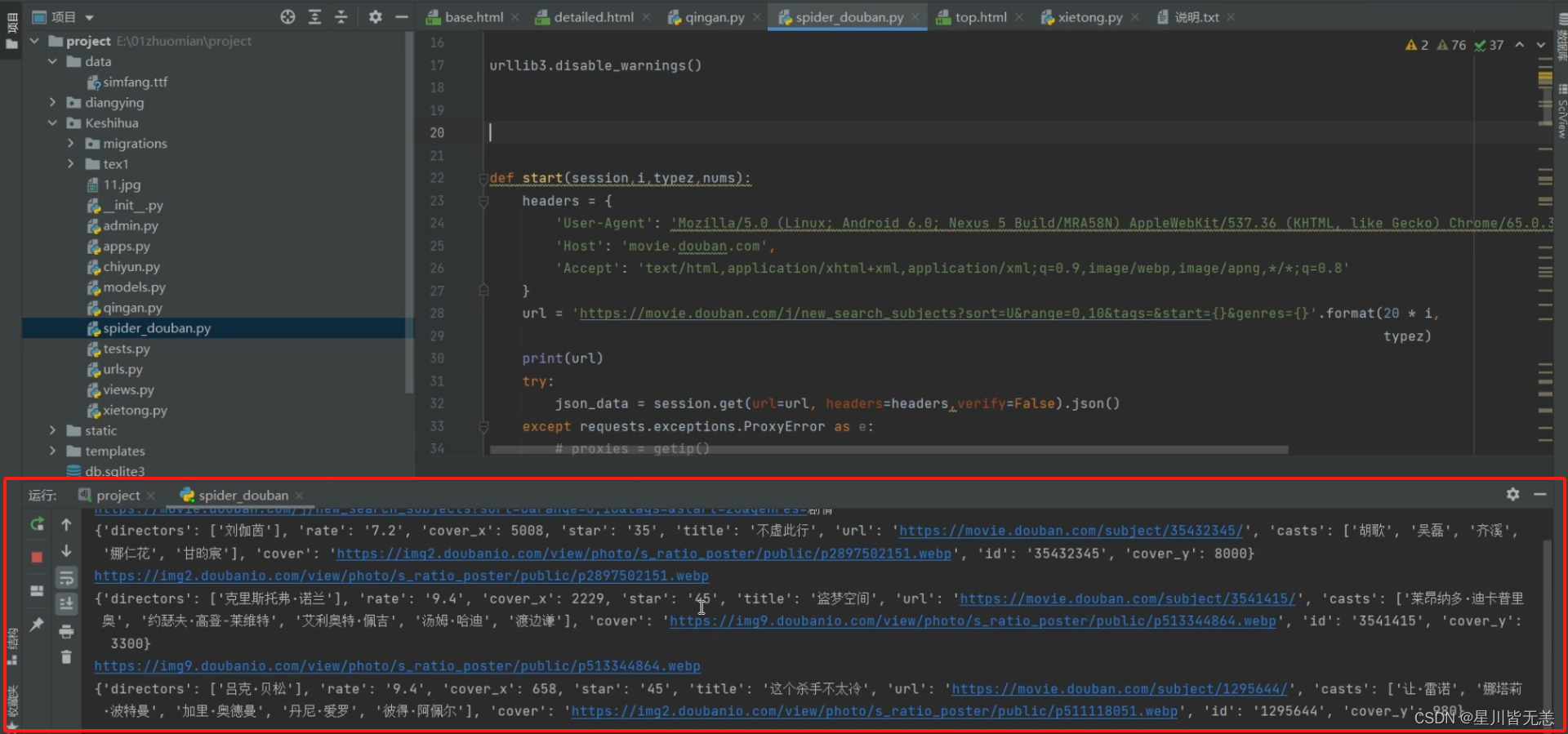Open the movie.douban.com subject 35432345 link

[1071, 531]
